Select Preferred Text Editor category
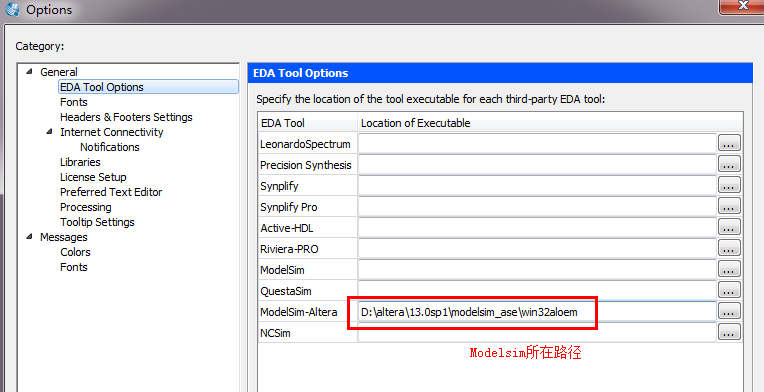This screenshot has height=392, width=764. click(111, 192)
